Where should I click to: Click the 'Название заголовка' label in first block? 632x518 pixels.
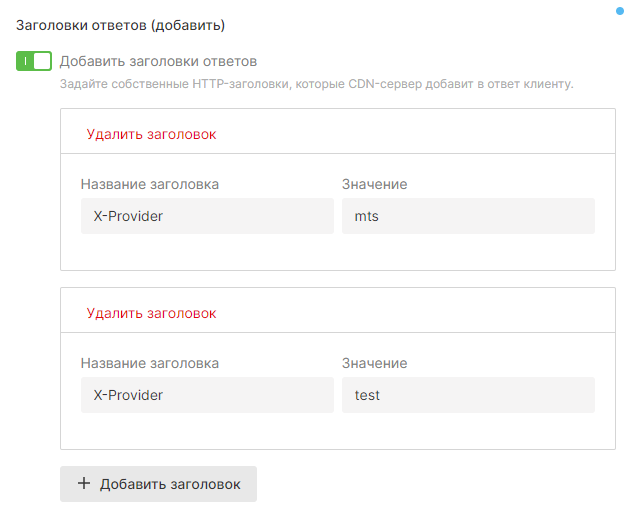150,184
